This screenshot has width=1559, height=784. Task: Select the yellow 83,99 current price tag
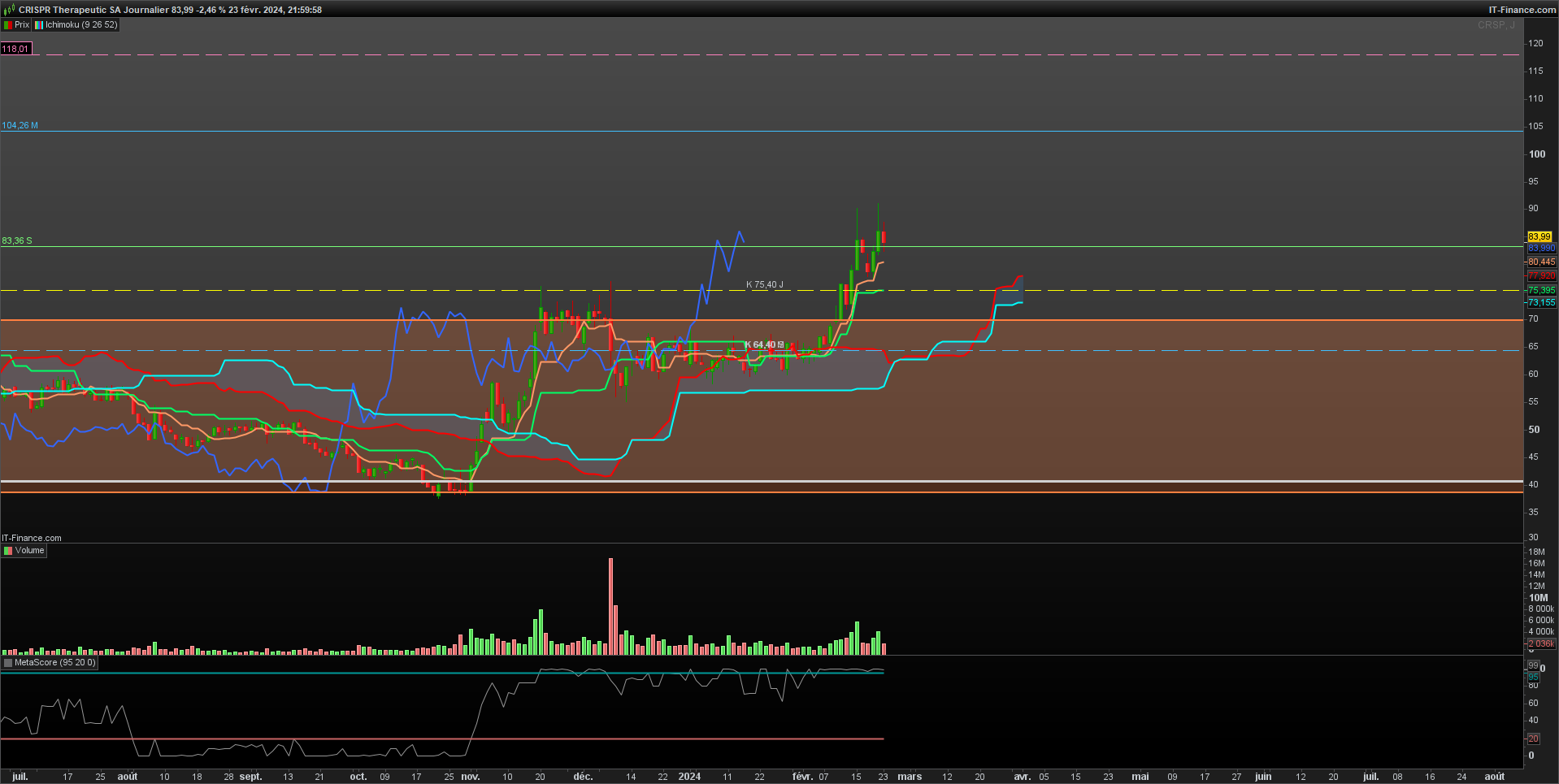coord(1539,236)
